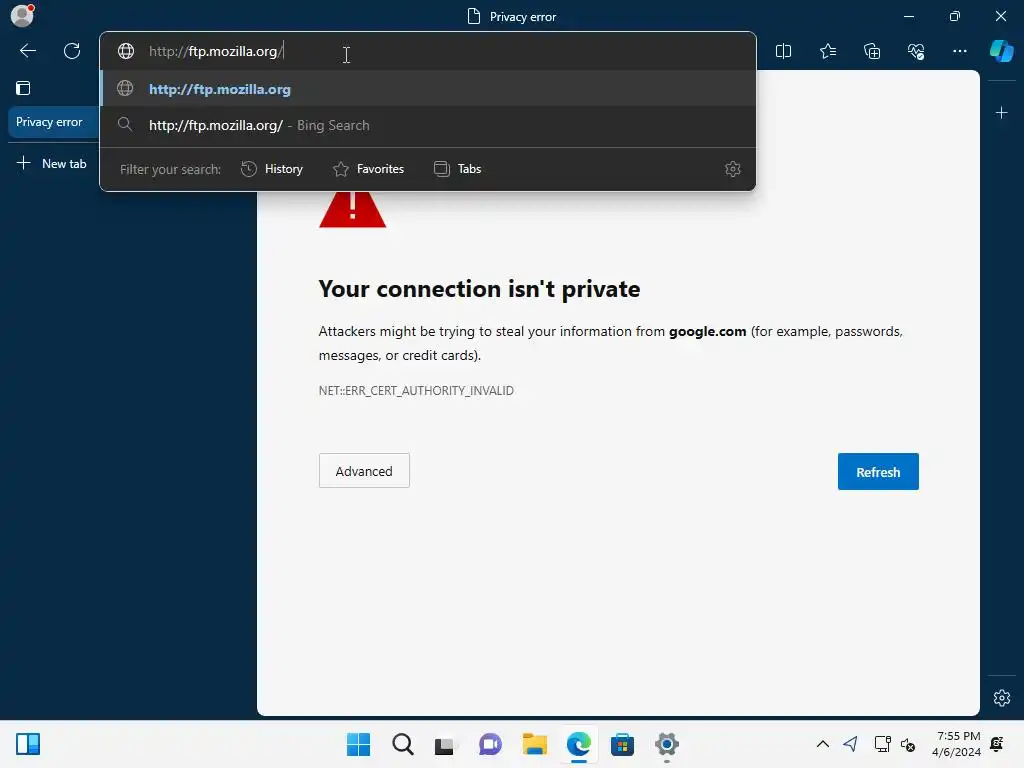Reload the page with the Refresh icon
Image resolution: width=1024 pixels, height=768 pixels.
72,51
